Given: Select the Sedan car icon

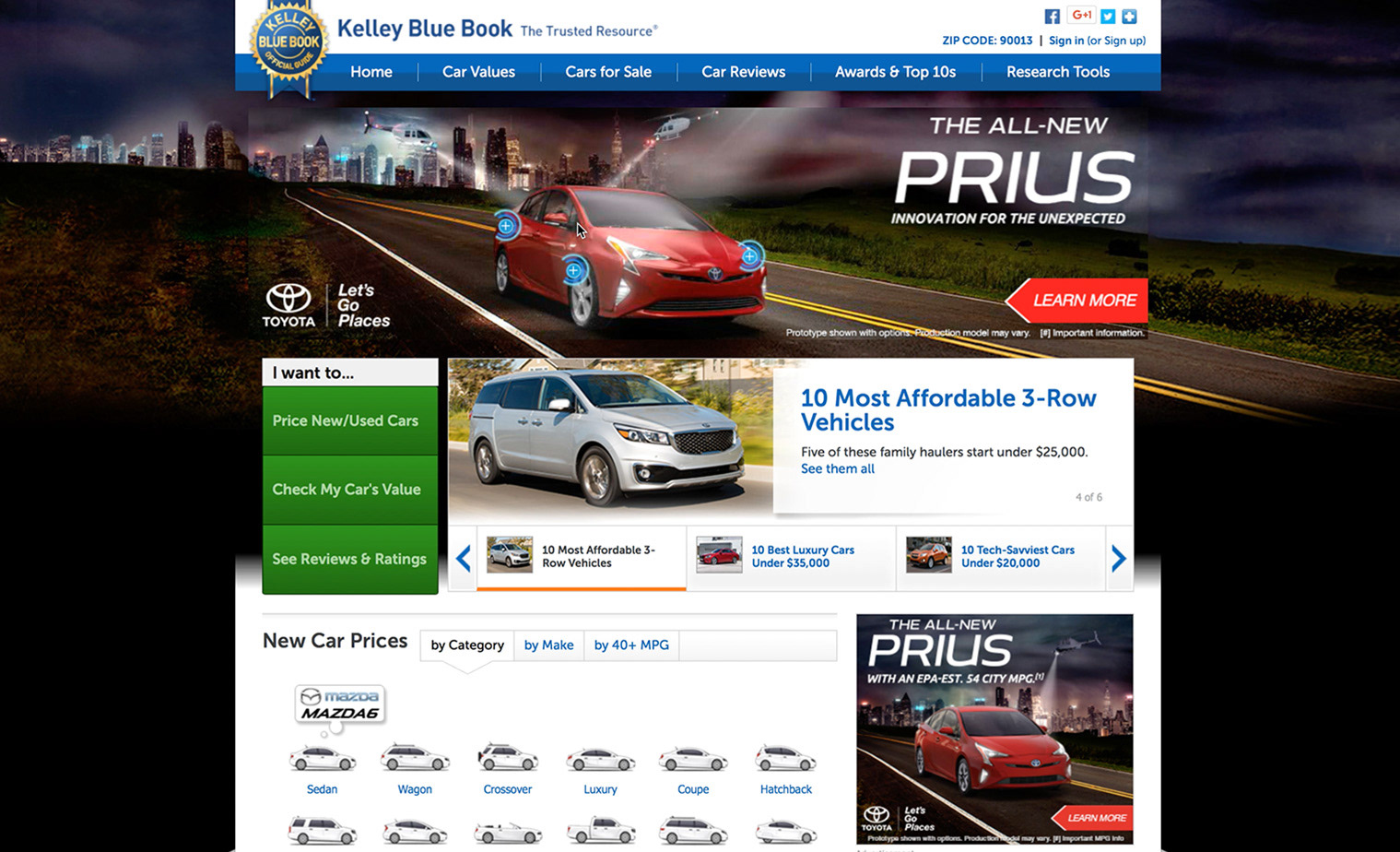Looking at the screenshot, I should [322, 759].
